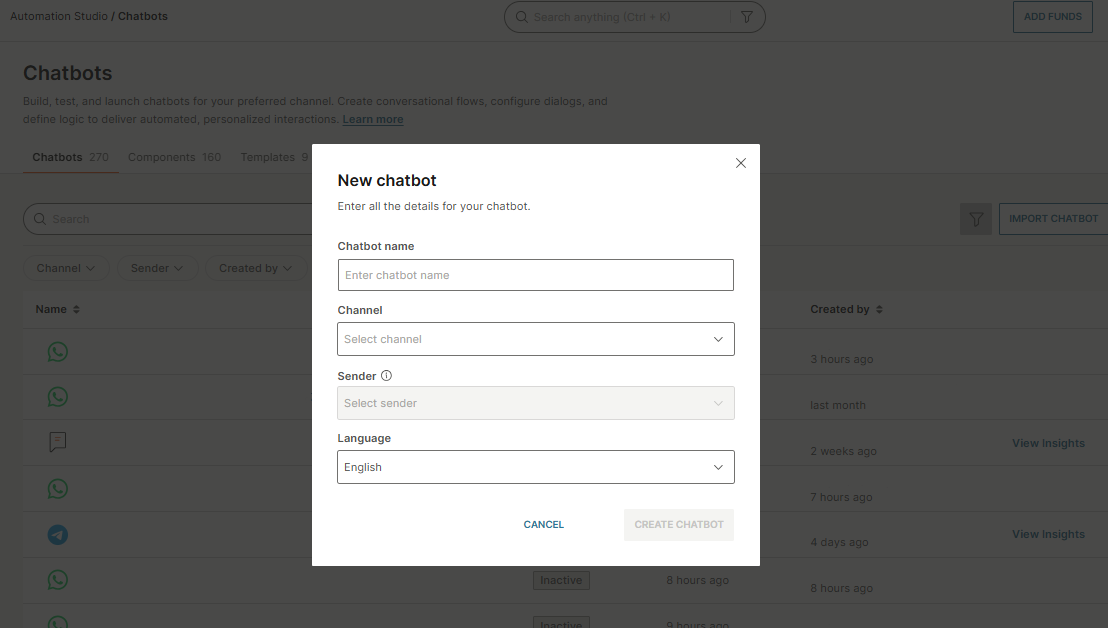Click the magnifier icon in the top search bar

[x=521, y=17]
